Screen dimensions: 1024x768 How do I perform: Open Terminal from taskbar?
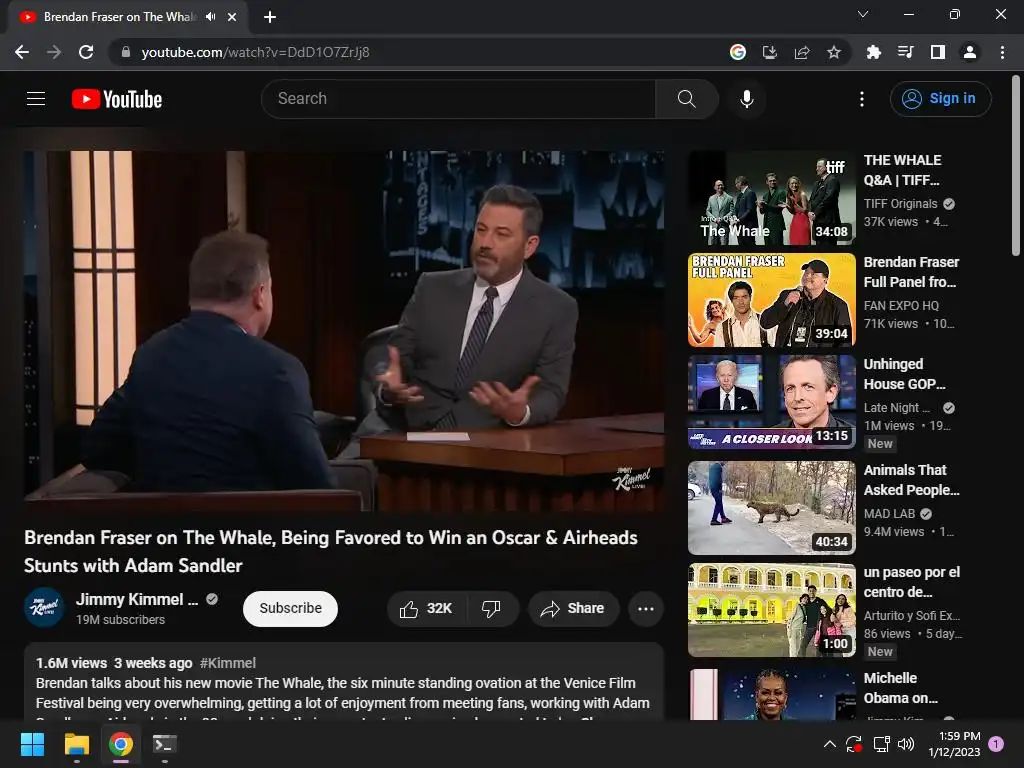(x=165, y=744)
